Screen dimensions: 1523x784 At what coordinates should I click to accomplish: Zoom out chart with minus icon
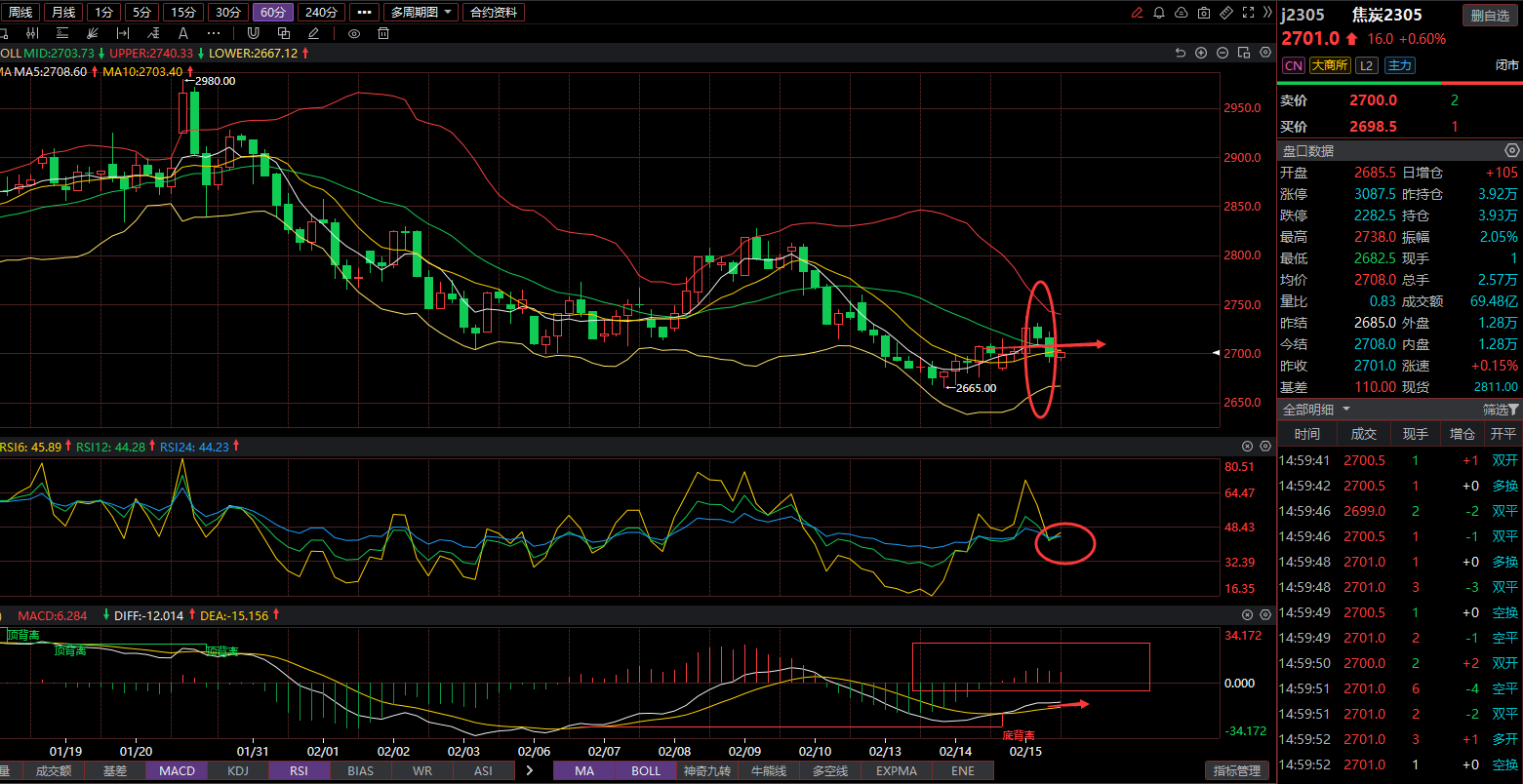point(1222,53)
